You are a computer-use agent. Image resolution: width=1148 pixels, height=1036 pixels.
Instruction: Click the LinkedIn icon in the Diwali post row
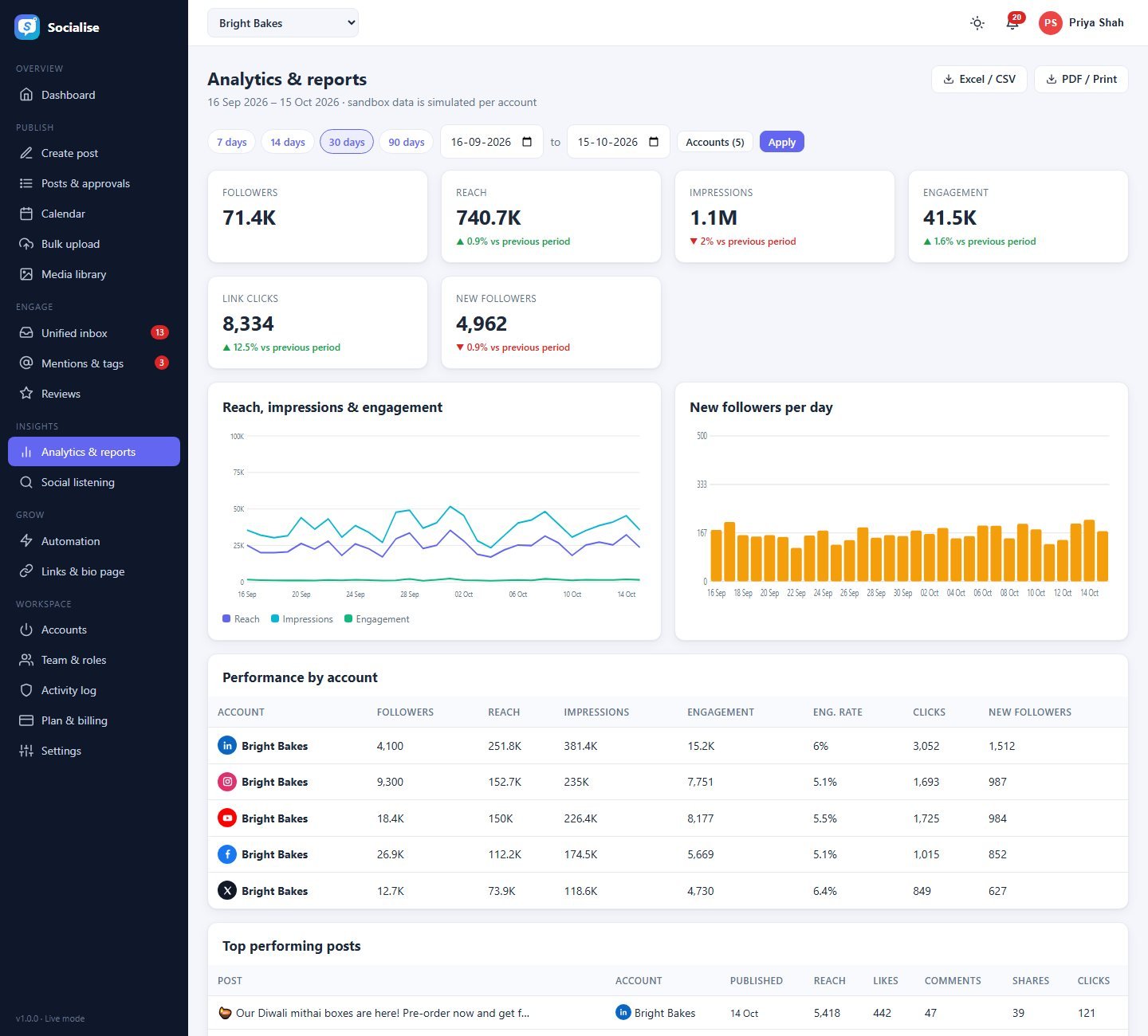pyautogui.click(x=623, y=1012)
